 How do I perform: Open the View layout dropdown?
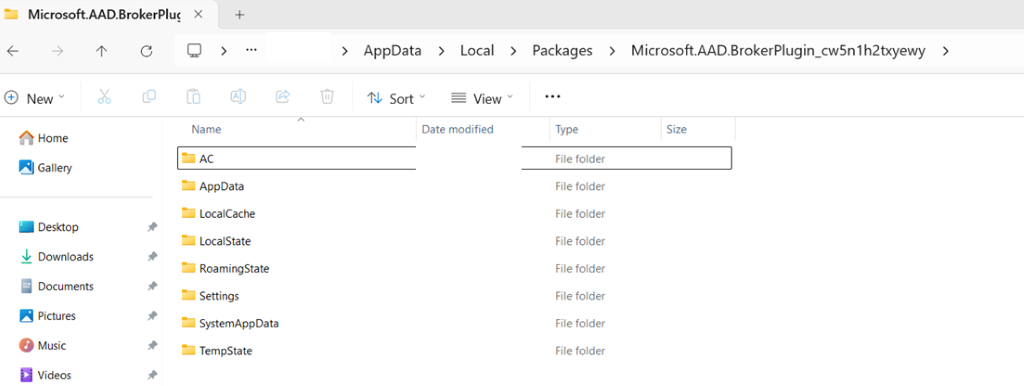pos(482,99)
